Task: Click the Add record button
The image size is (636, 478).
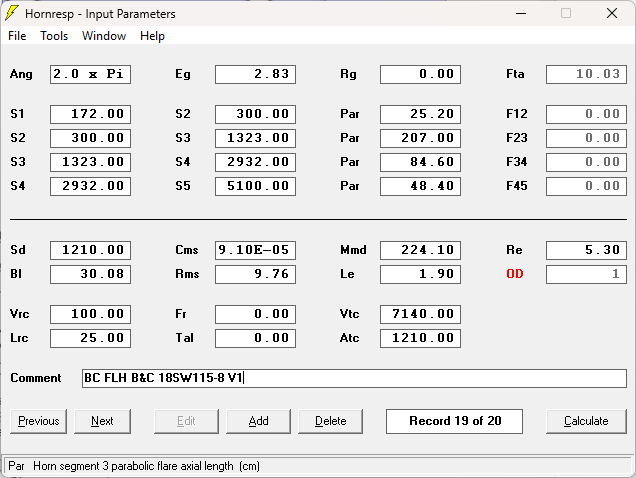Action: (258, 421)
